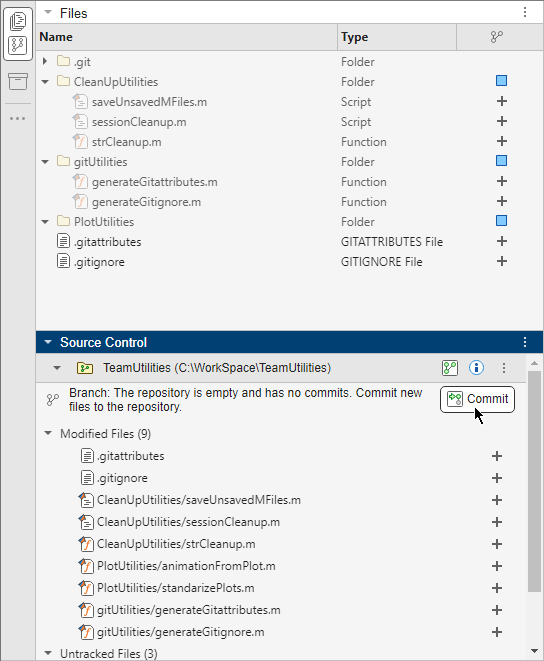544x661 pixels.
Task: Select gitUtilities/generateGitattributes.m in Modified Files
Action: pyautogui.click(x=189, y=610)
